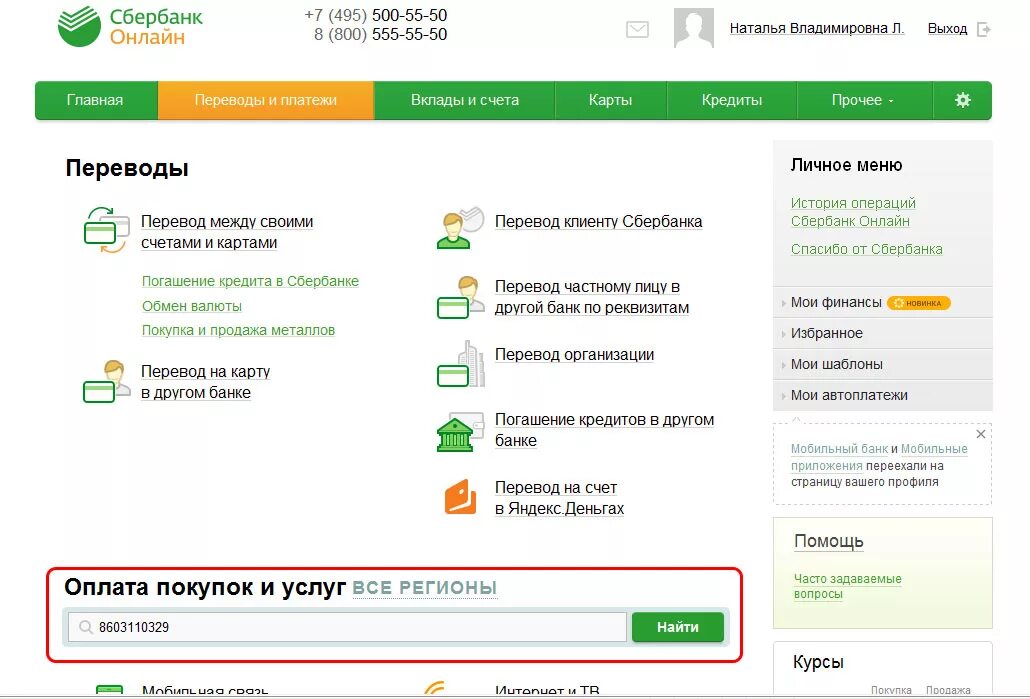This screenshot has width=1030, height=699.
Task: Open the mail envelope icon
Action: coord(637,30)
